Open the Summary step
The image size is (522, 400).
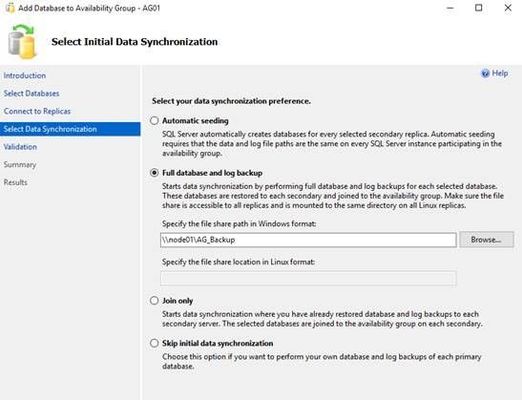click(x=20, y=165)
